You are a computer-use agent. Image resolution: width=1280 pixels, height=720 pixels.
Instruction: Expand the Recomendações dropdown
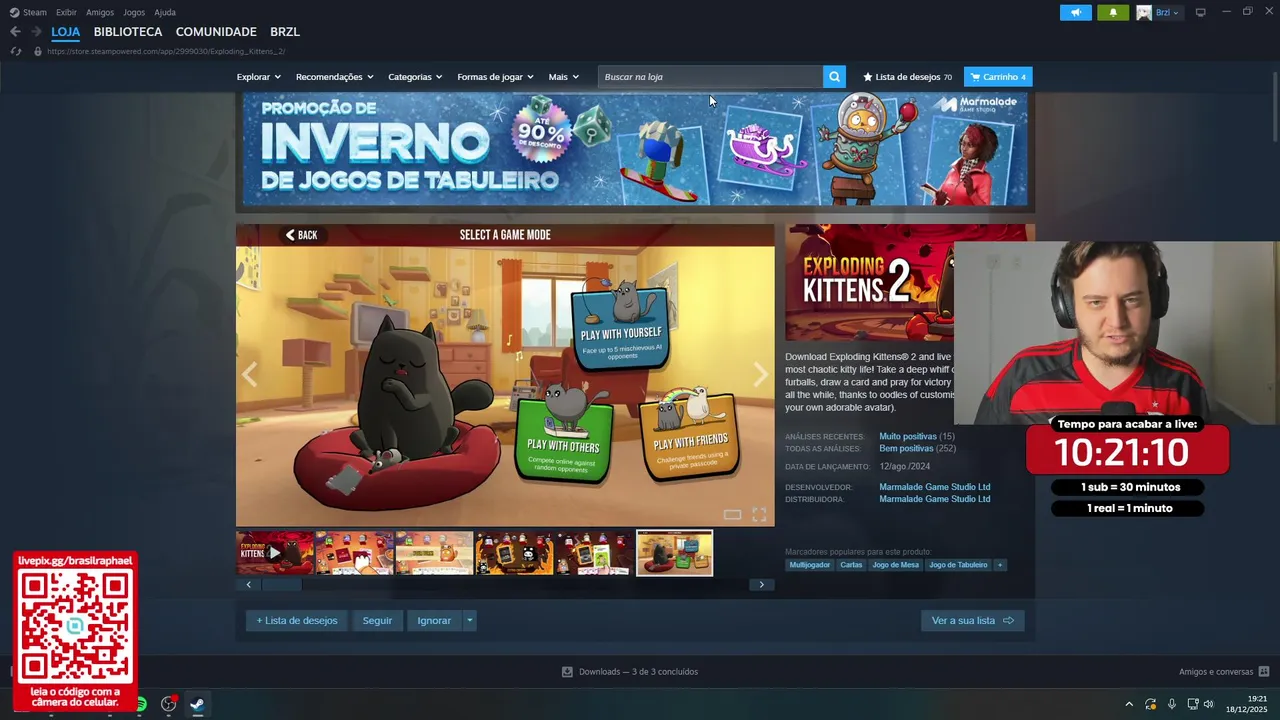334,77
